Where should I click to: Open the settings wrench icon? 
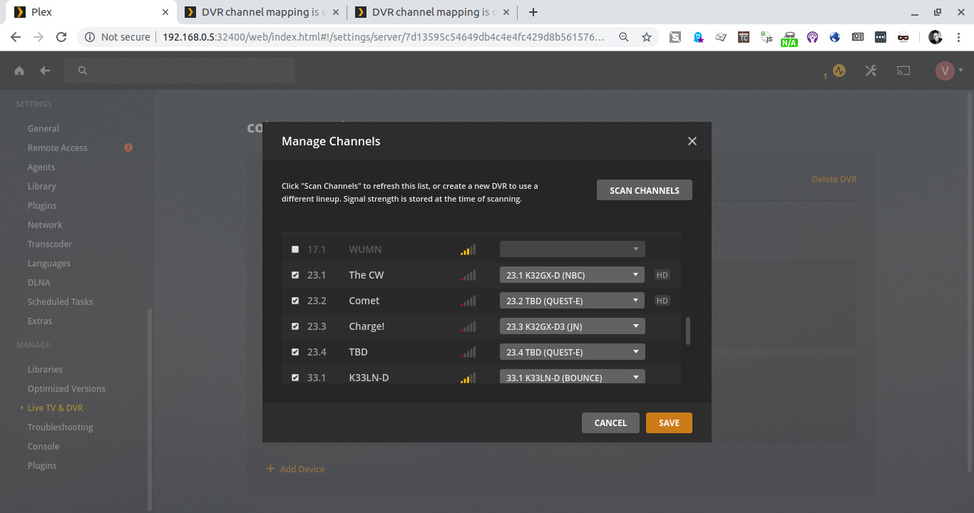tap(871, 71)
